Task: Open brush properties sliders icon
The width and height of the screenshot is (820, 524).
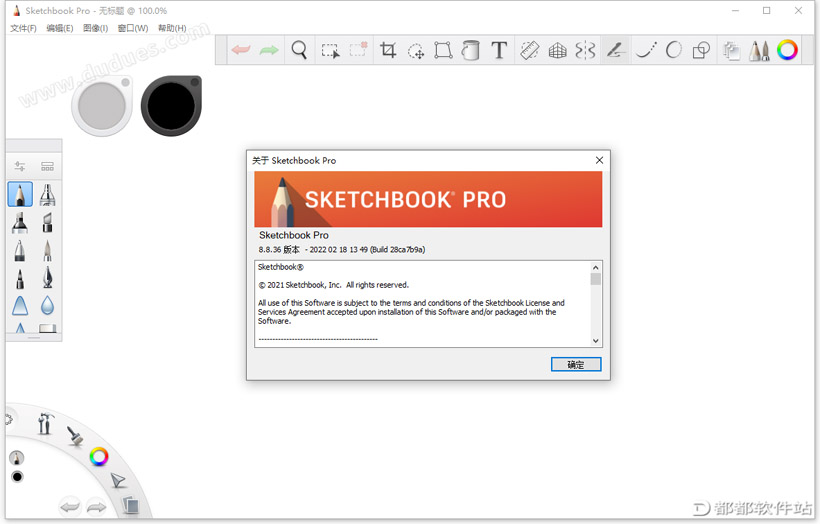Action: pyautogui.click(x=20, y=166)
